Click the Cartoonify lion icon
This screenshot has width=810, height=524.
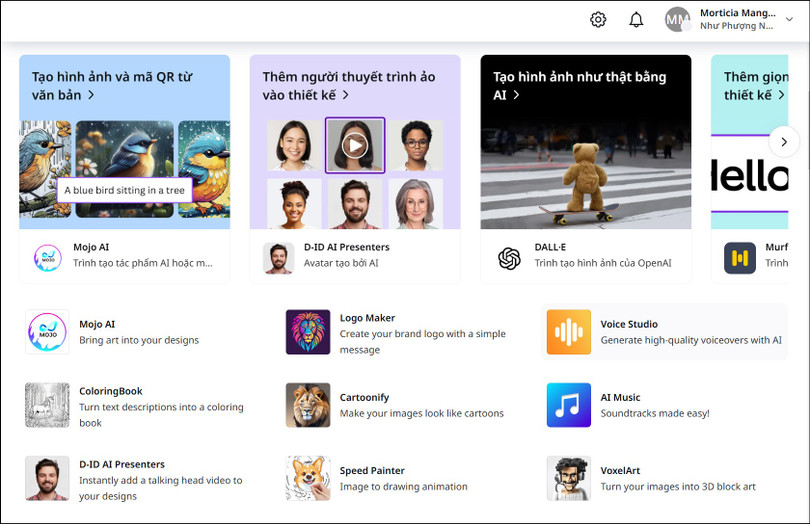308,405
